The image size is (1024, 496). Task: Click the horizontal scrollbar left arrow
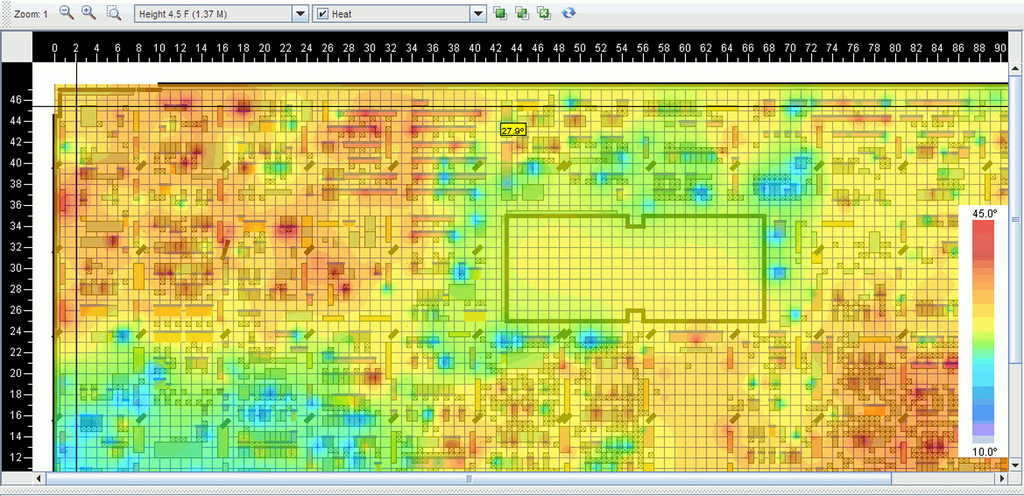click(41, 480)
